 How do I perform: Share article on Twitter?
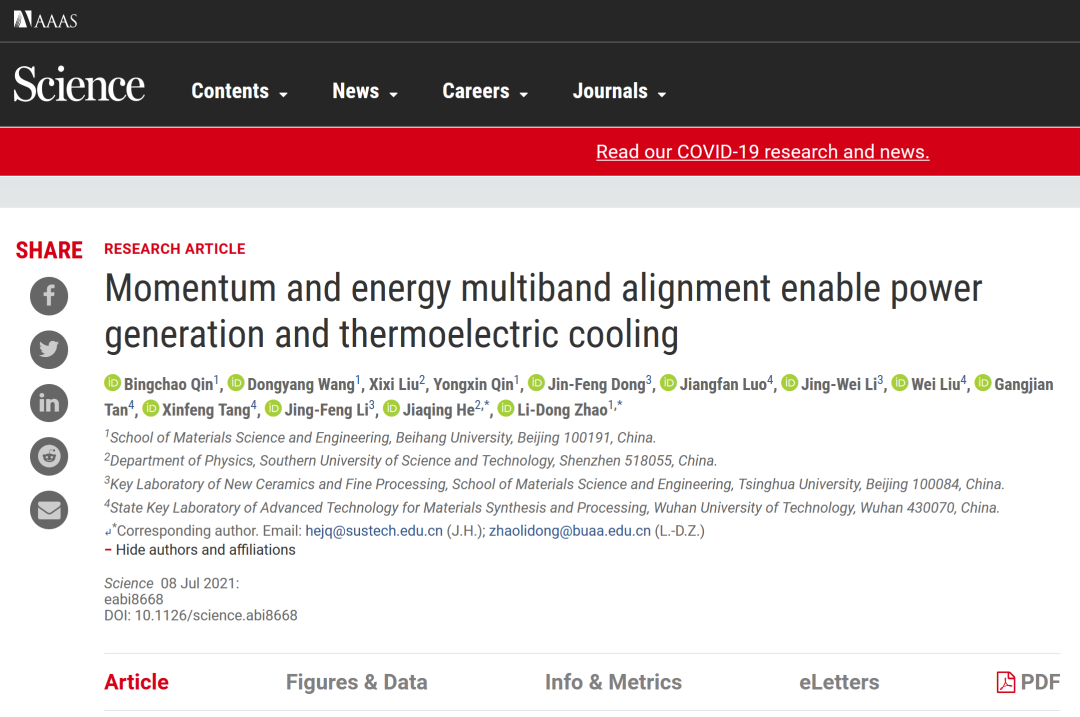49,349
